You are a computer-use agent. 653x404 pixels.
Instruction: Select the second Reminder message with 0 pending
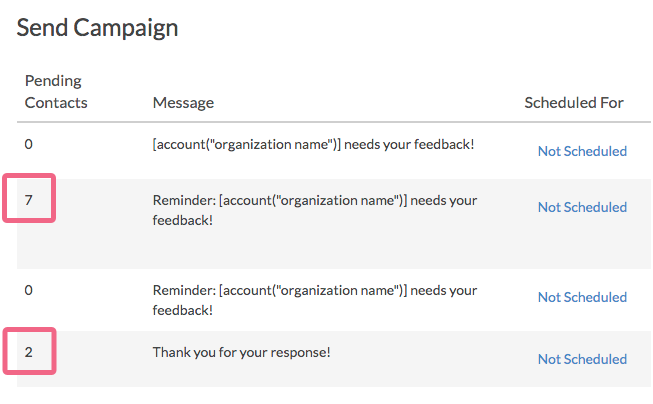click(315, 300)
